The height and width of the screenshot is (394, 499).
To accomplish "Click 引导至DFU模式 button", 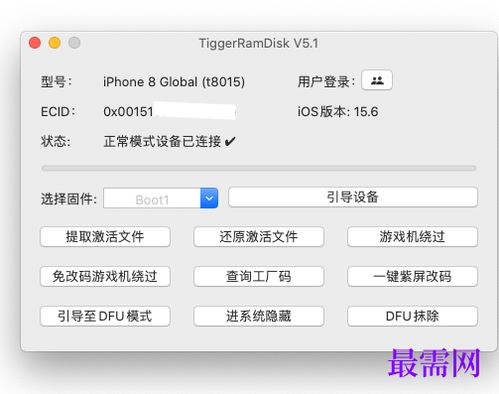I will coord(105,316).
